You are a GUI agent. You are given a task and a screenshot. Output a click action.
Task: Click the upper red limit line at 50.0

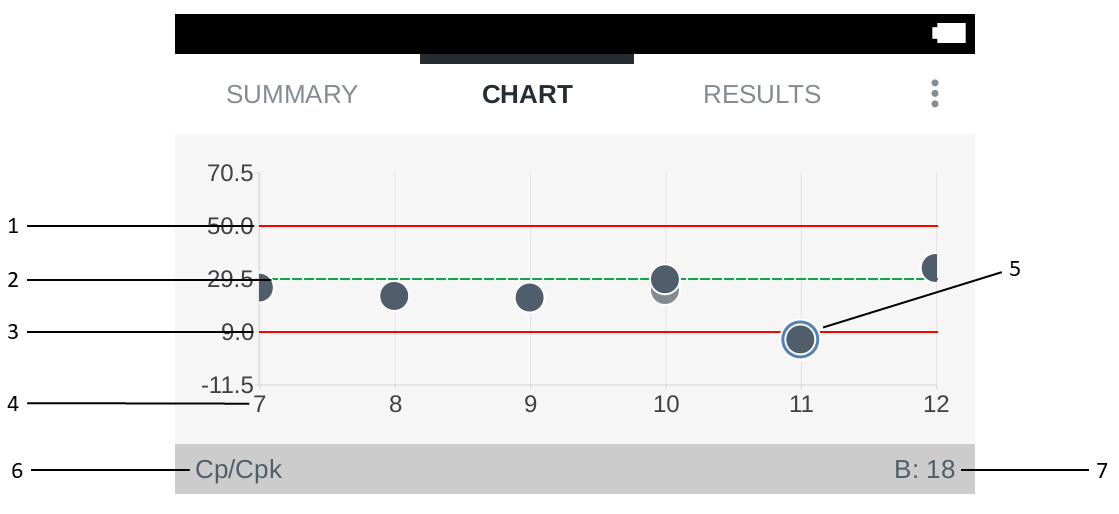click(x=600, y=226)
